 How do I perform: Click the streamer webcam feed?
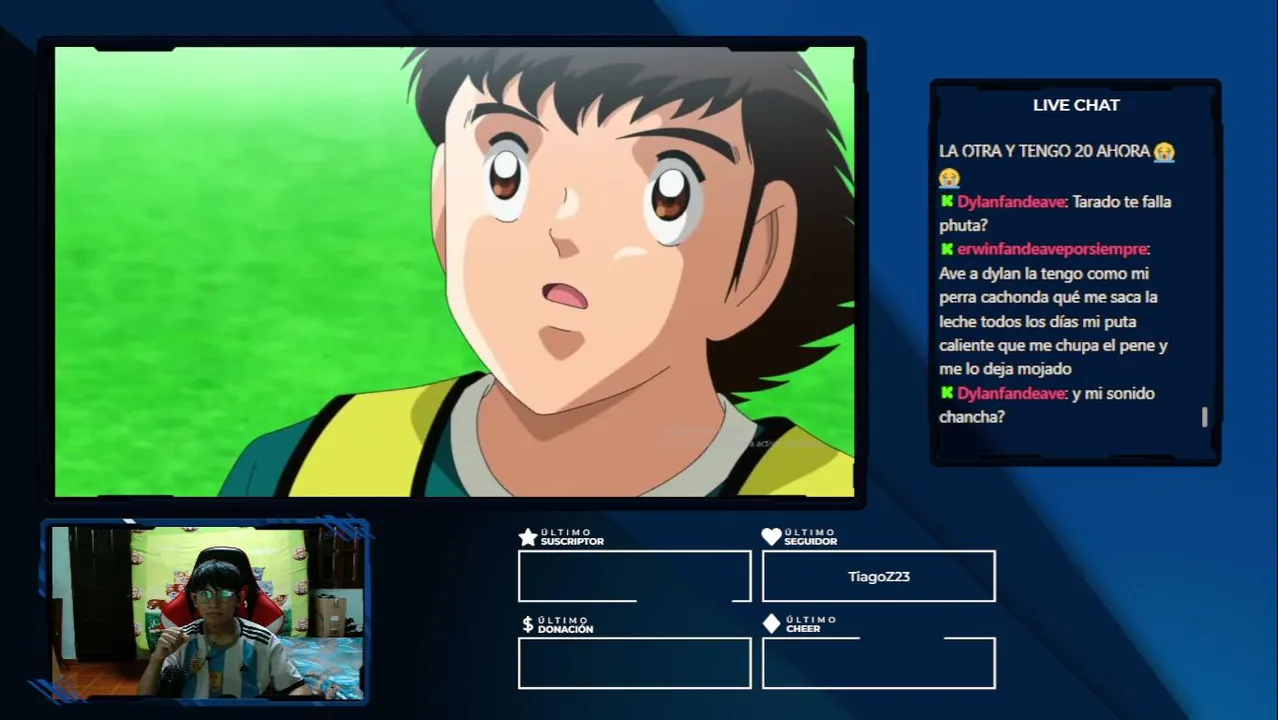(x=207, y=611)
